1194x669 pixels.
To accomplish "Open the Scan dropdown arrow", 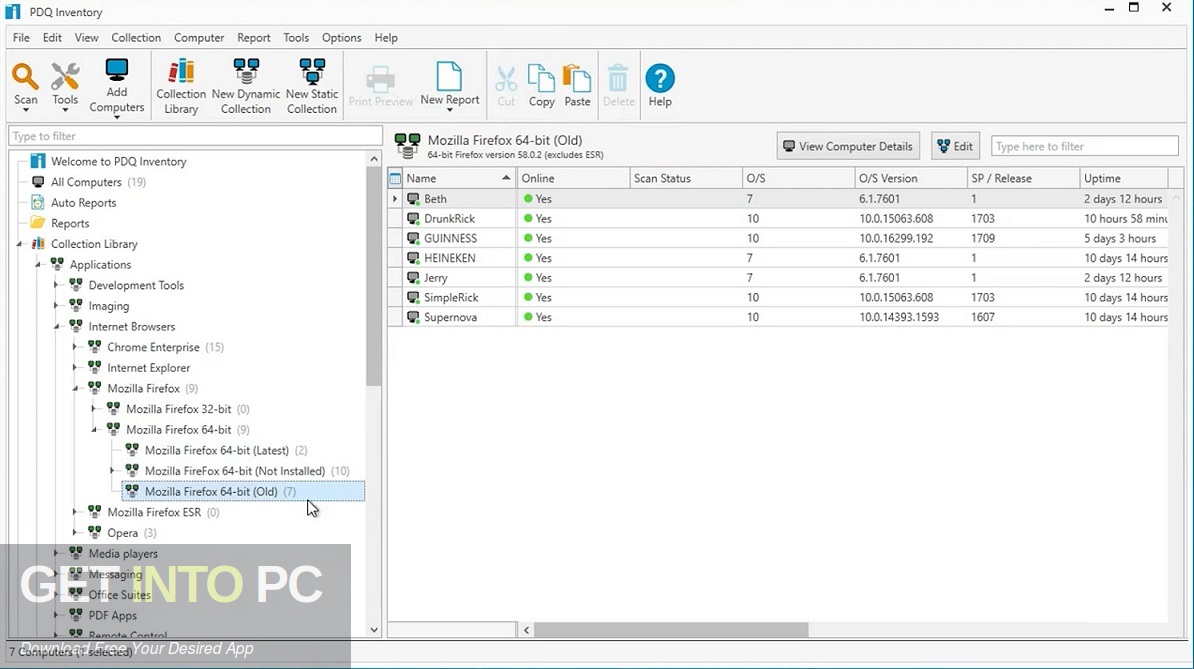I will point(25,110).
